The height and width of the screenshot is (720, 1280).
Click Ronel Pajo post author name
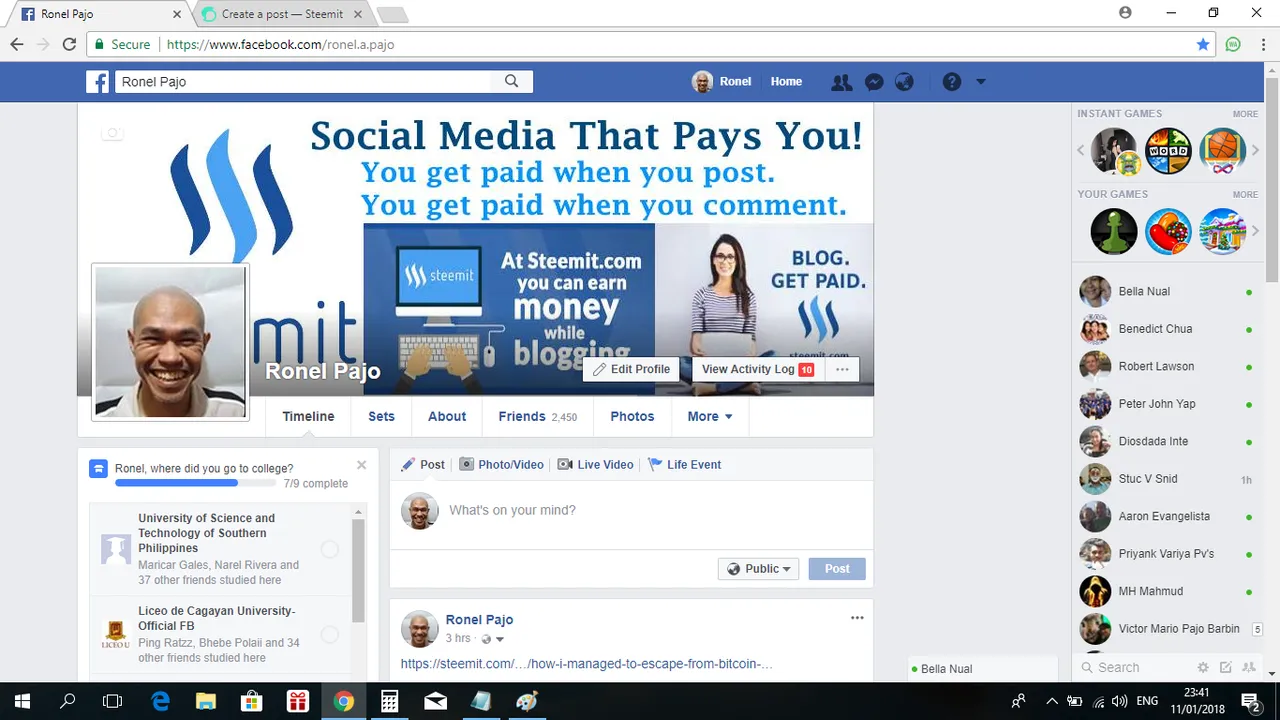point(479,620)
